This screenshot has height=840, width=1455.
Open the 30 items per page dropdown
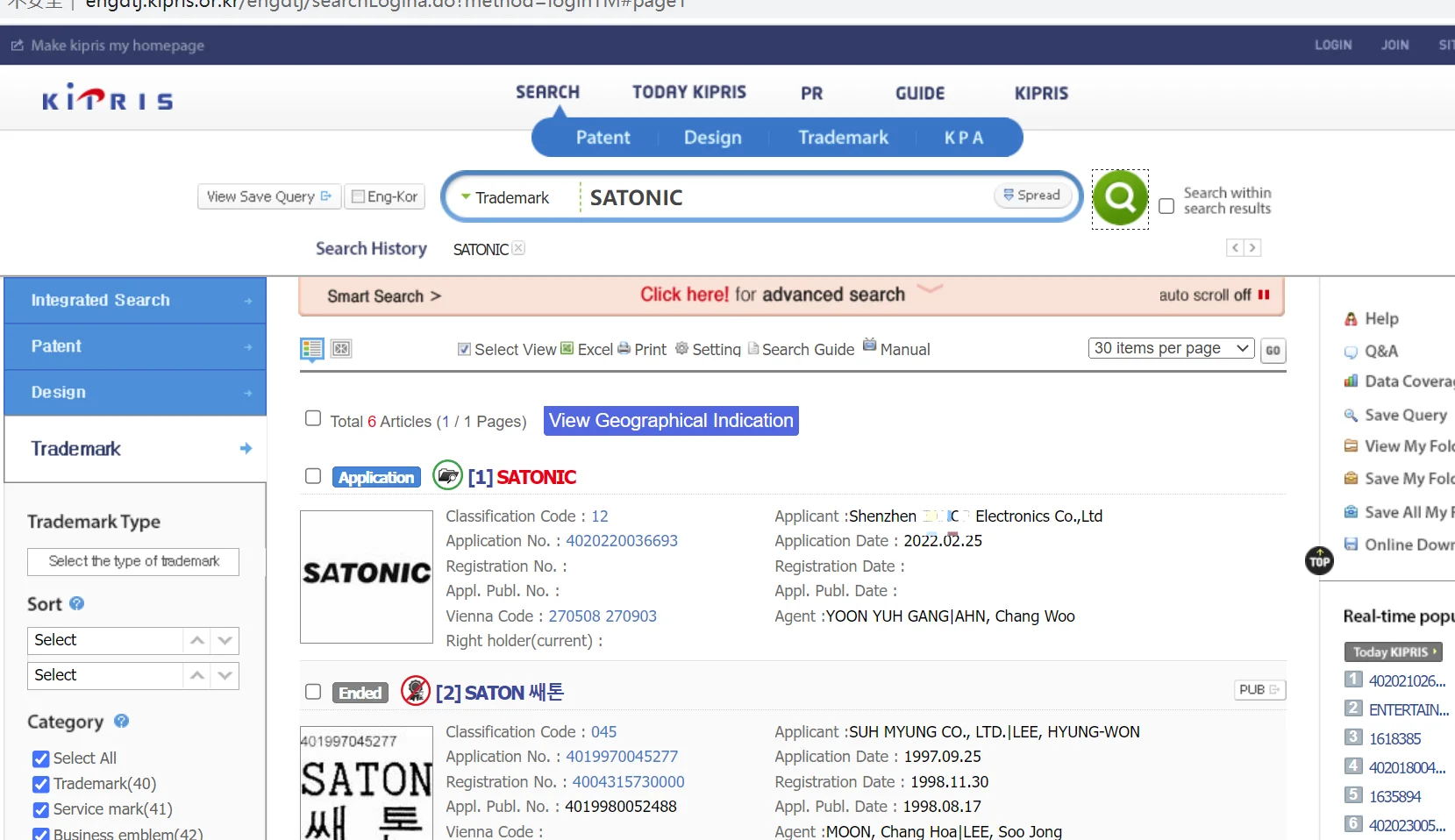[x=1171, y=348]
